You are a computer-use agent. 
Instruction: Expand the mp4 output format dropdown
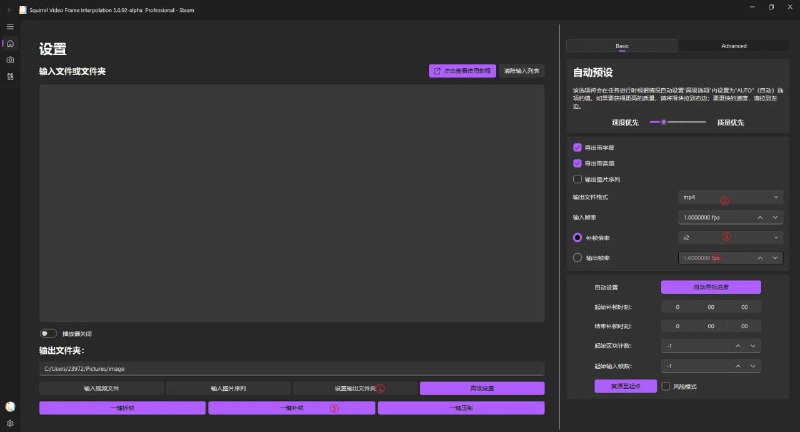[729, 198]
